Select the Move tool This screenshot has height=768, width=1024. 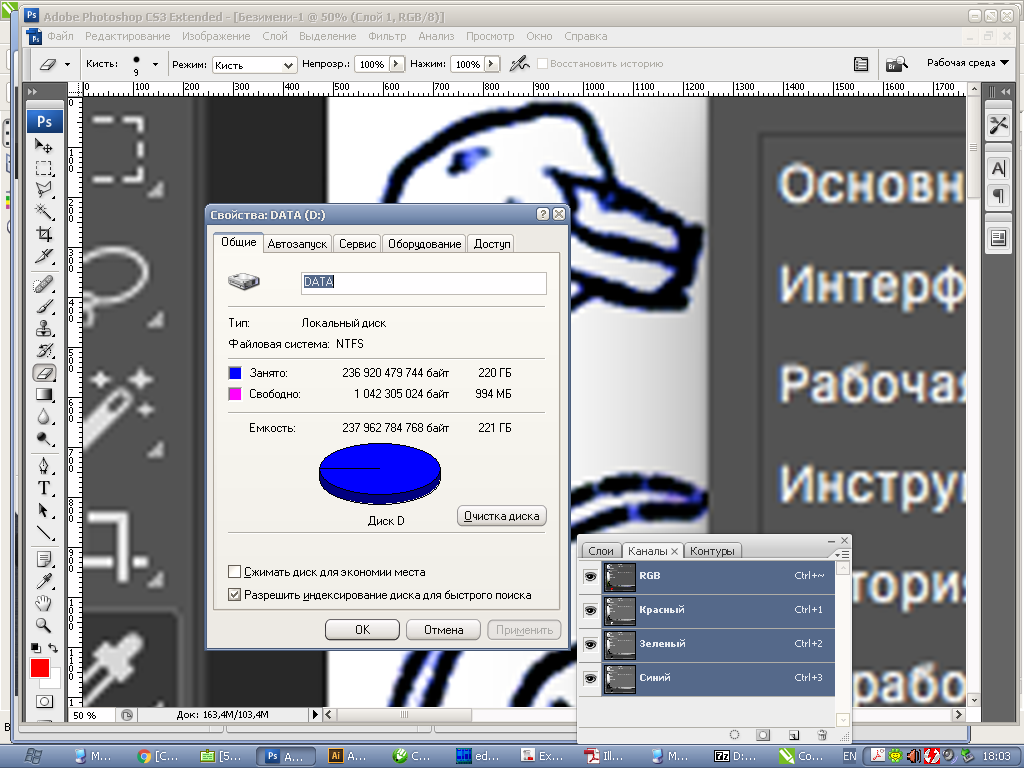pos(44,146)
